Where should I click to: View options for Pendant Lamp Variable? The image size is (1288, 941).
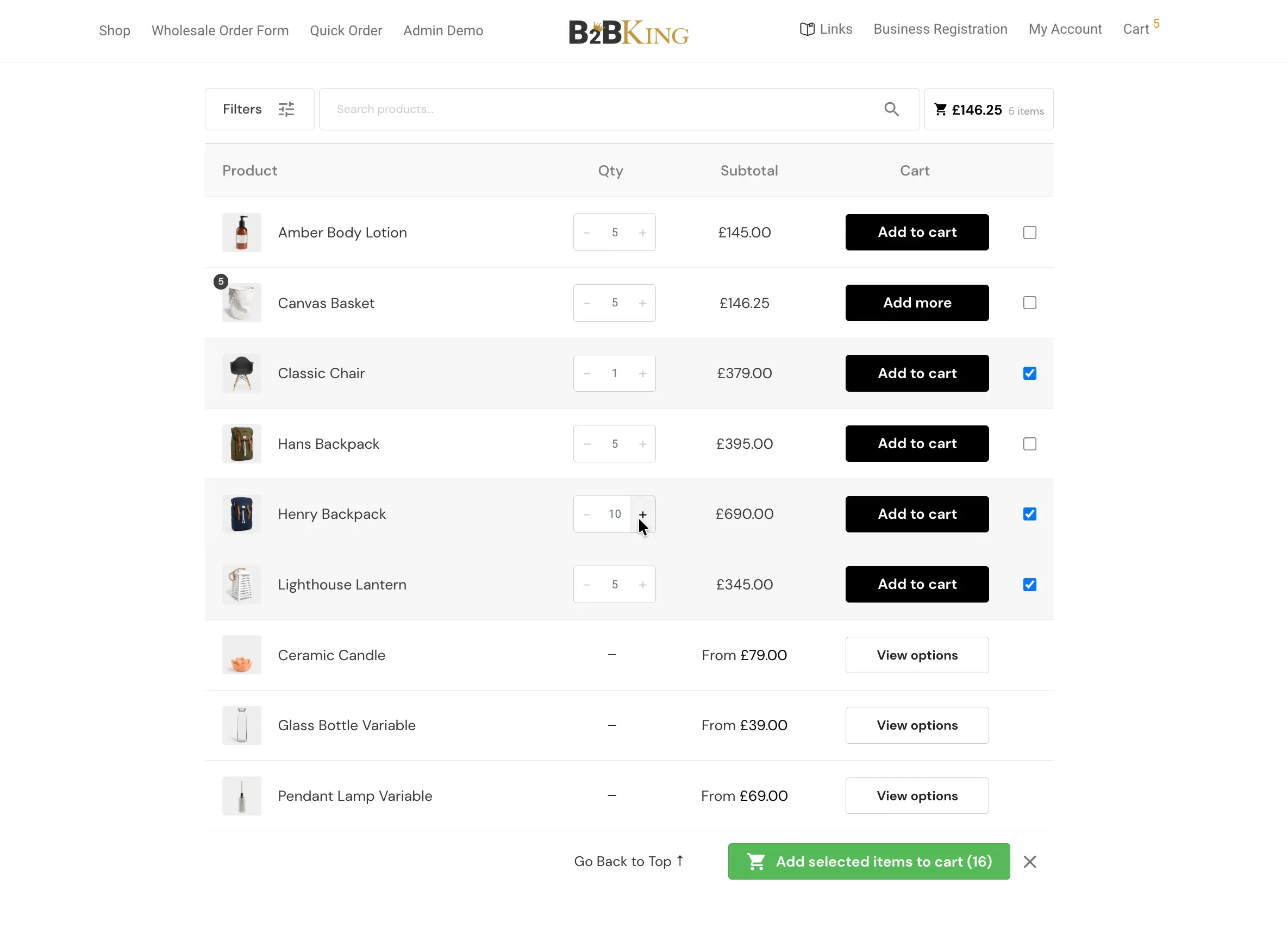[x=916, y=796]
